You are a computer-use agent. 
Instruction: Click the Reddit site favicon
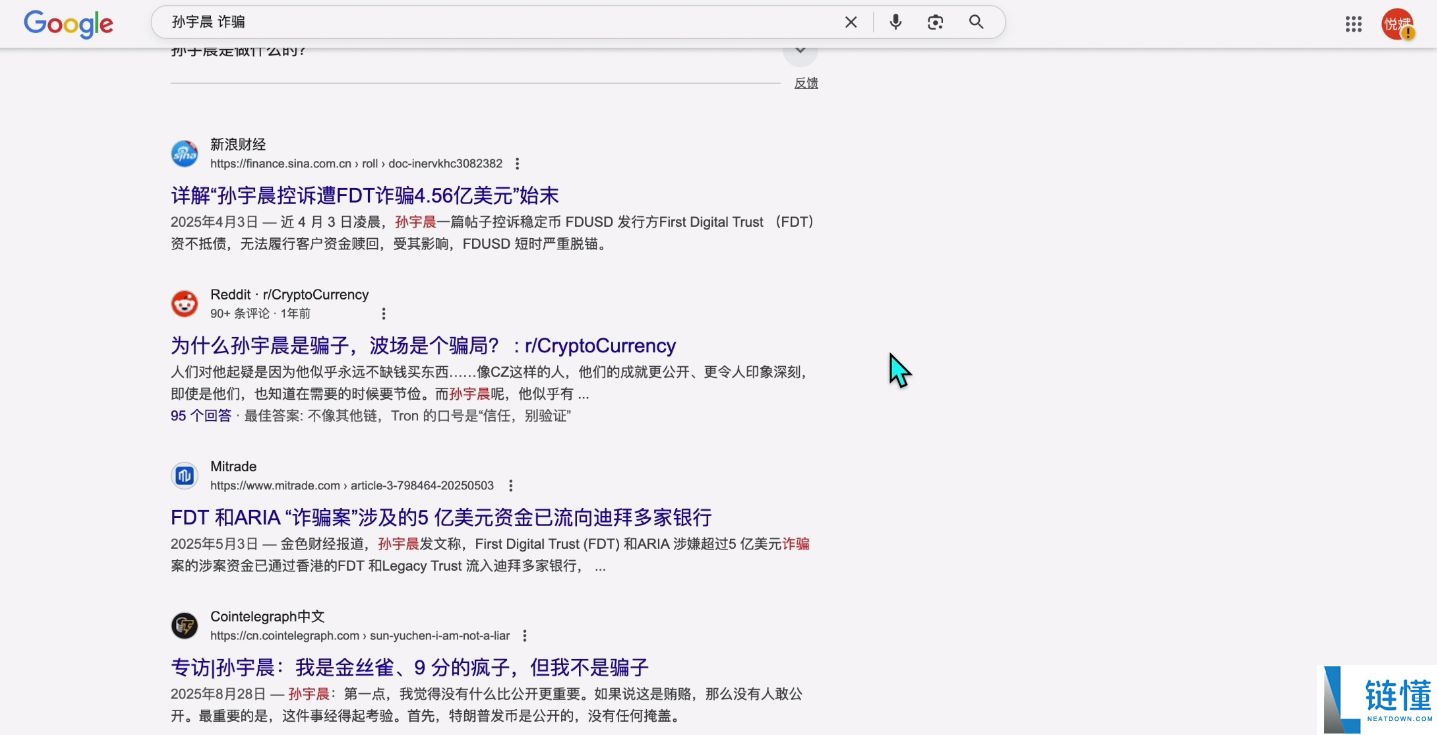coord(184,304)
